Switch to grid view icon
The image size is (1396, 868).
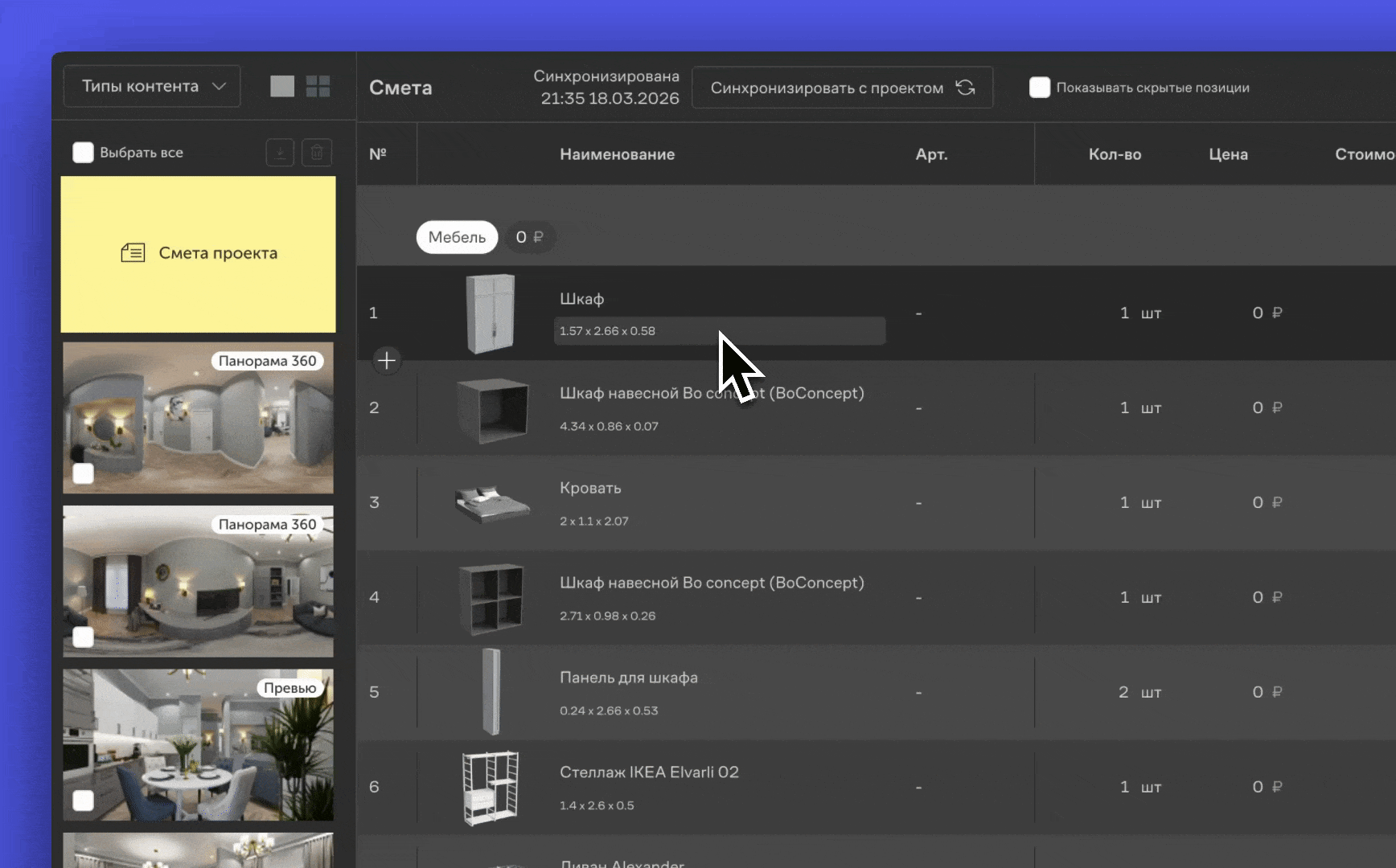click(x=318, y=87)
